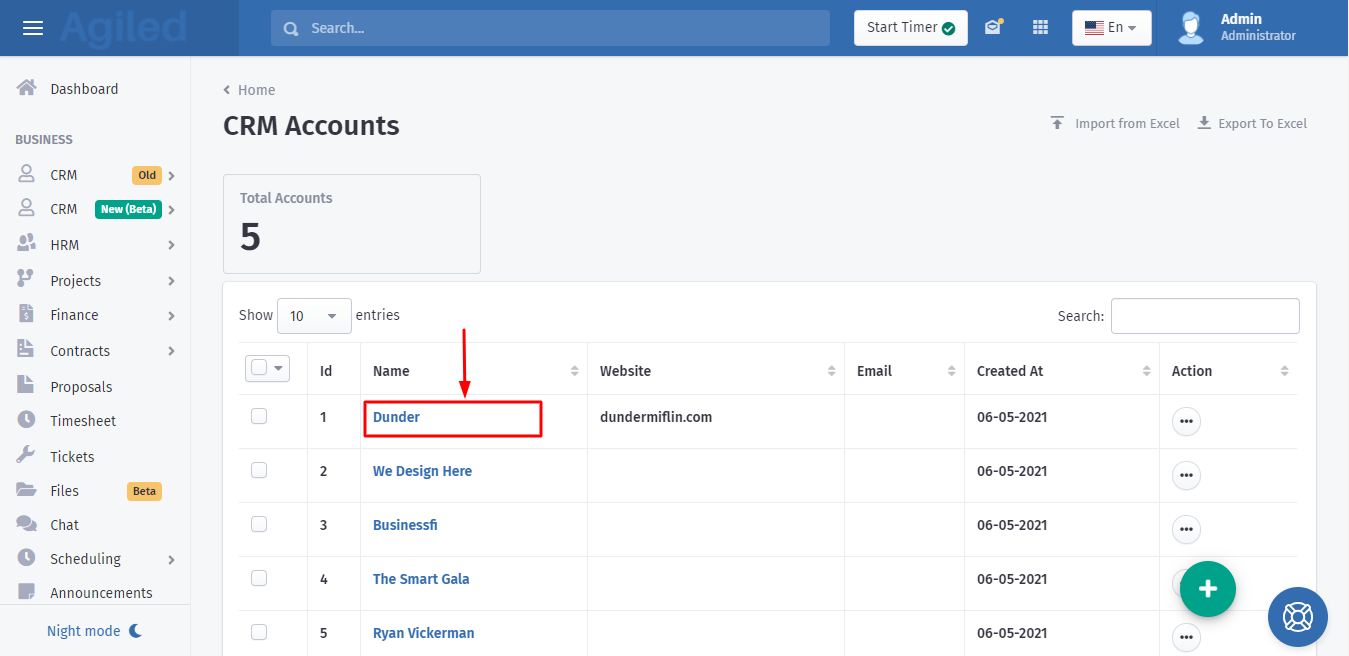The height and width of the screenshot is (656, 1349).
Task: Open the hamburger menu icon
Action: click(x=33, y=28)
